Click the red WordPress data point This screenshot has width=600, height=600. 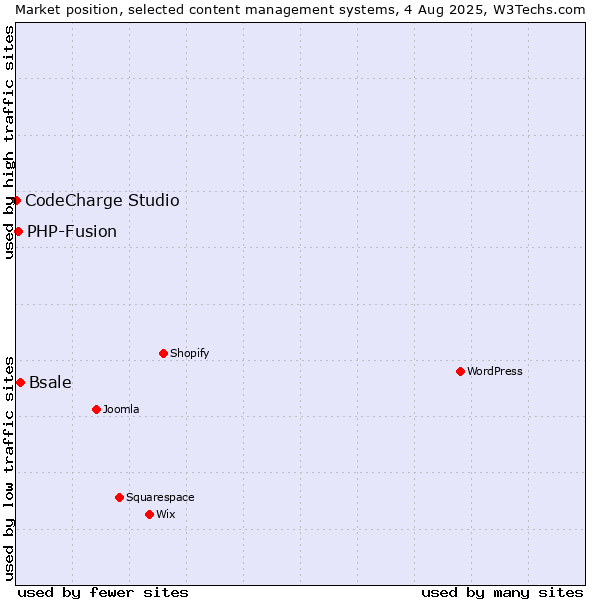tap(460, 372)
